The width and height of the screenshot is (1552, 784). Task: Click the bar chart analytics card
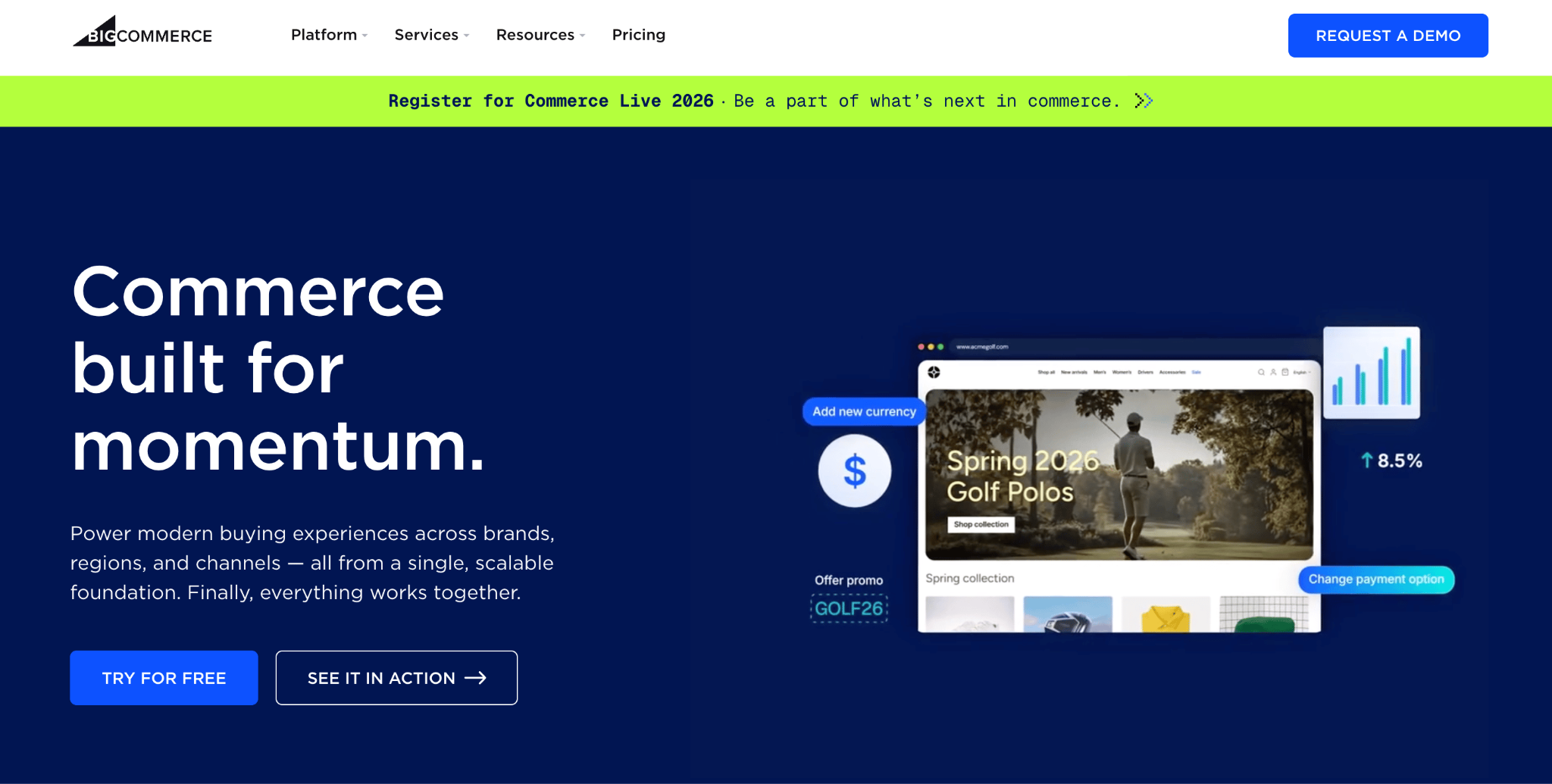(1372, 373)
